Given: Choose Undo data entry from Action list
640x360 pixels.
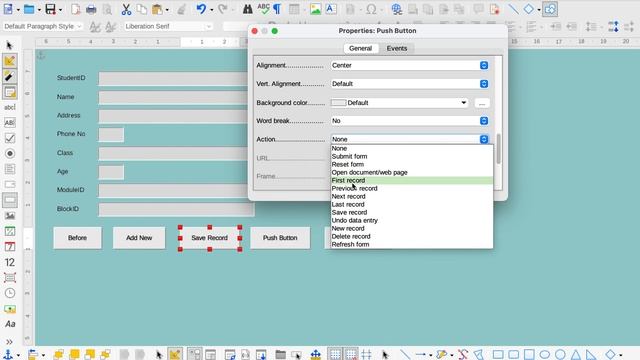Looking at the screenshot, I should point(411,220).
